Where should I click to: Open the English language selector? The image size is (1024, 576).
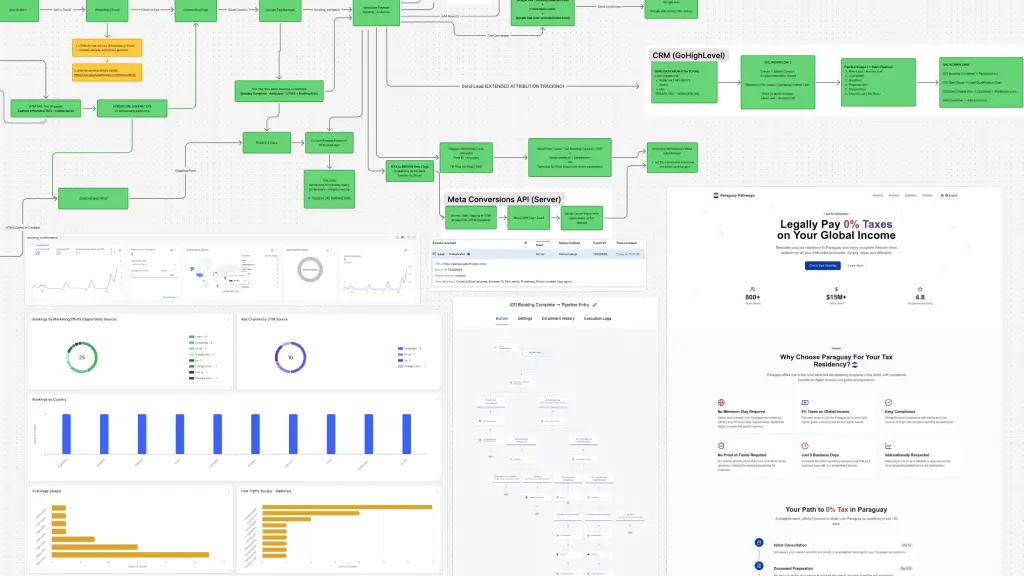point(949,195)
